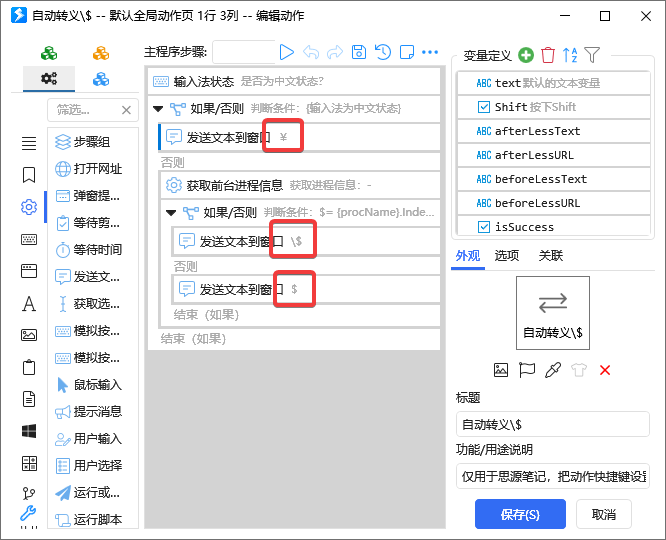Select the 运行脚本 step item
This screenshot has width=666, height=540.
[93, 519]
